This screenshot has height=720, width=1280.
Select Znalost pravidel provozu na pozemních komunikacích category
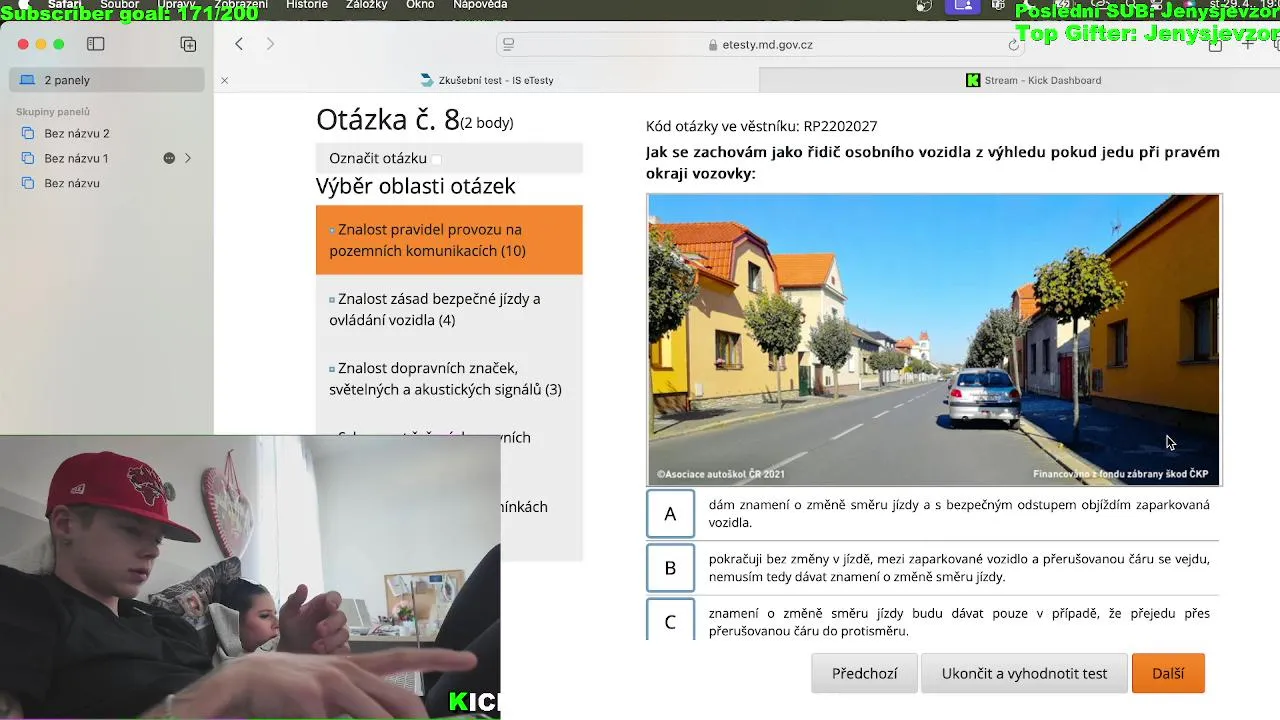pyautogui.click(x=449, y=240)
